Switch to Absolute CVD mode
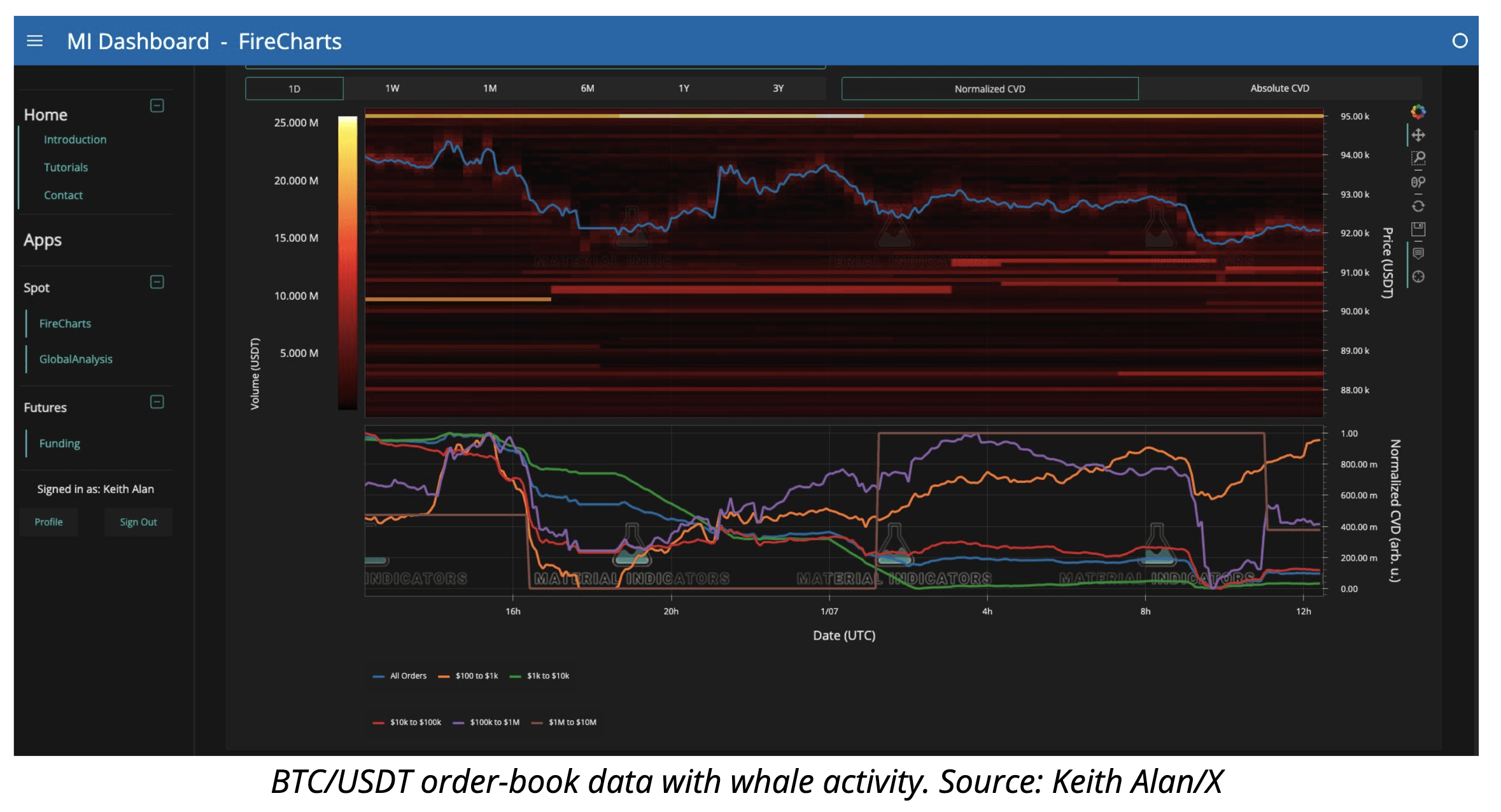1501x812 pixels. [1279, 88]
